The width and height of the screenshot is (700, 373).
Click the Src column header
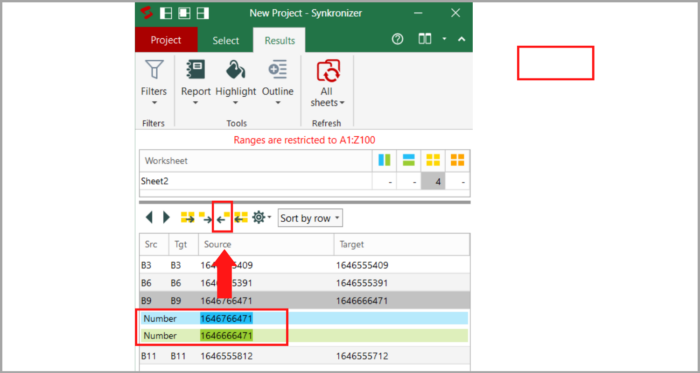click(154, 245)
